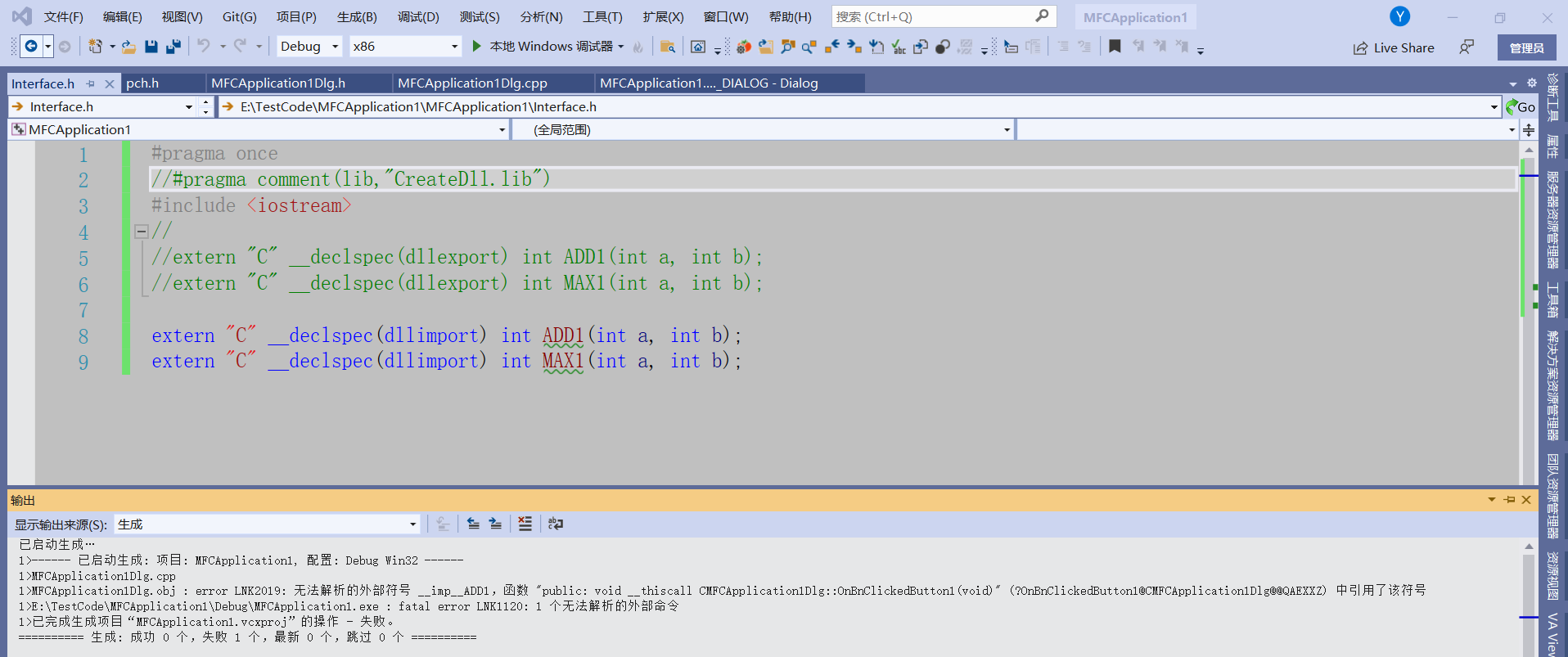Click the redo arrow icon
The height and width of the screenshot is (657, 1568).
tap(240, 47)
